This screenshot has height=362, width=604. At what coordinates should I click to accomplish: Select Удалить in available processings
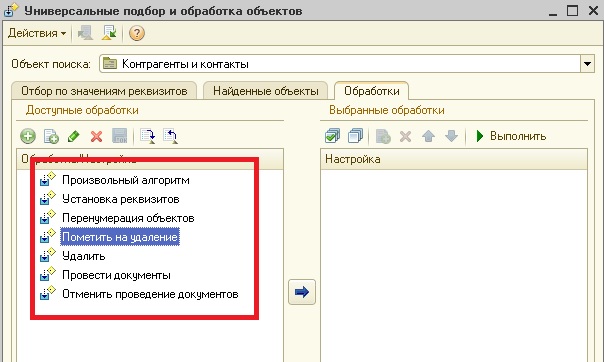(x=84, y=256)
